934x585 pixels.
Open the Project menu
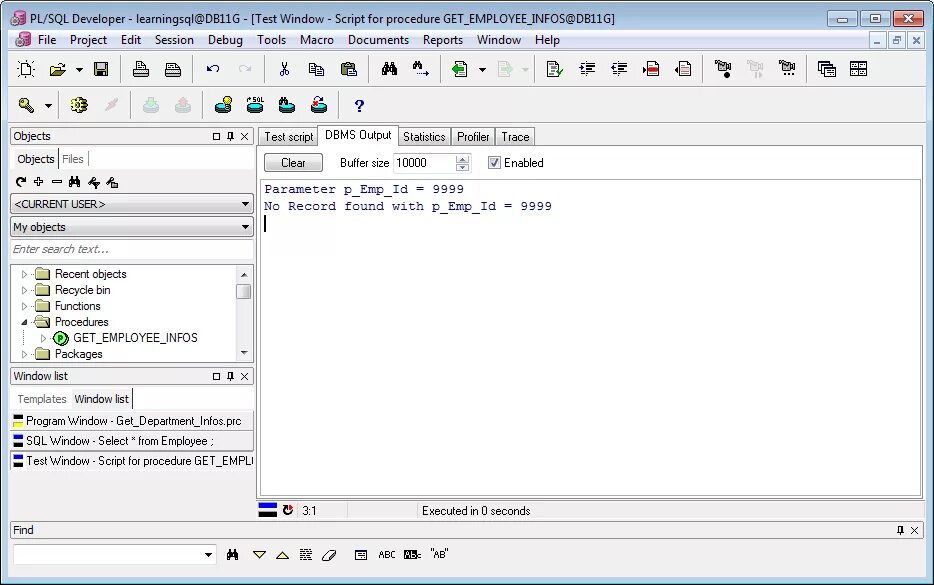click(x=88, y=40)
